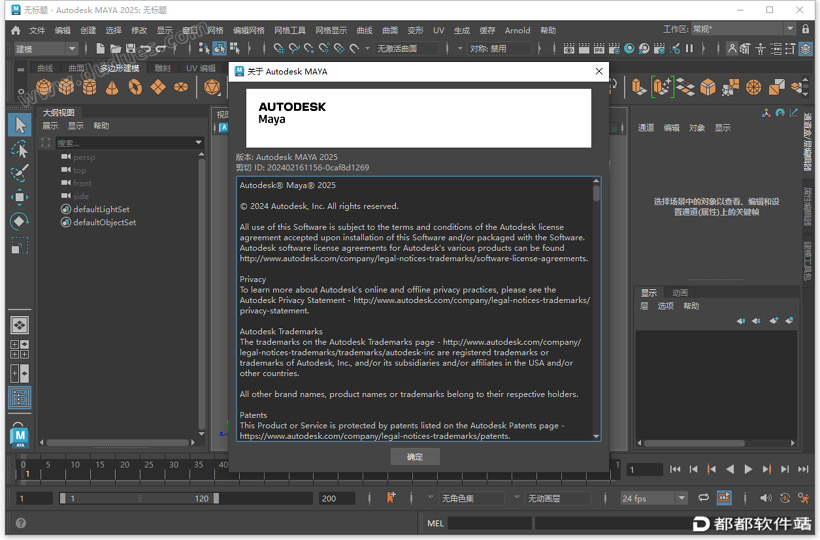Screen dimensions: 820x540
Task: Create a polygon cone from shelf
Action: [x=112, y=87]
